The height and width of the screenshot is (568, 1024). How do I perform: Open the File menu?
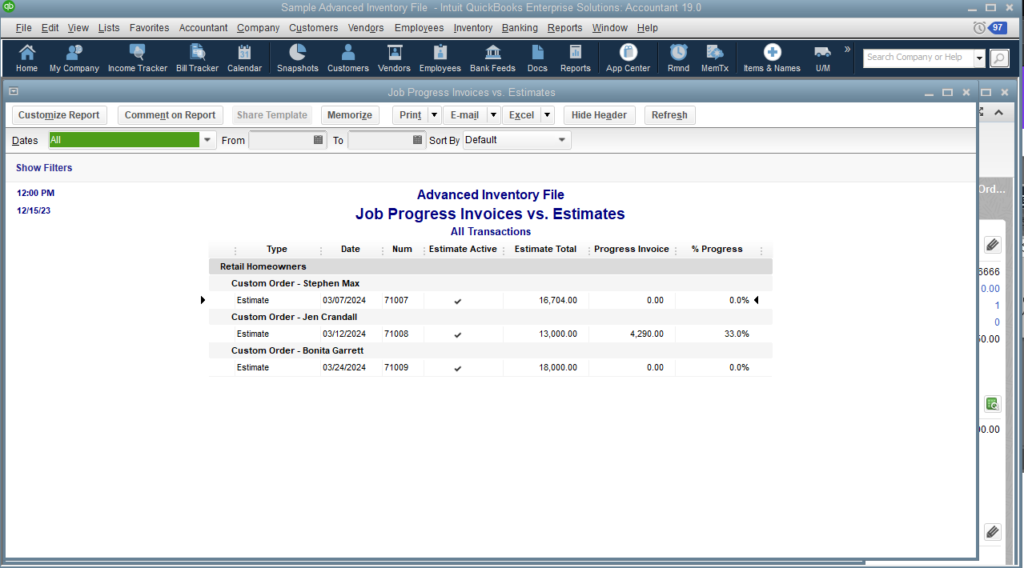[x=24, y=27]
